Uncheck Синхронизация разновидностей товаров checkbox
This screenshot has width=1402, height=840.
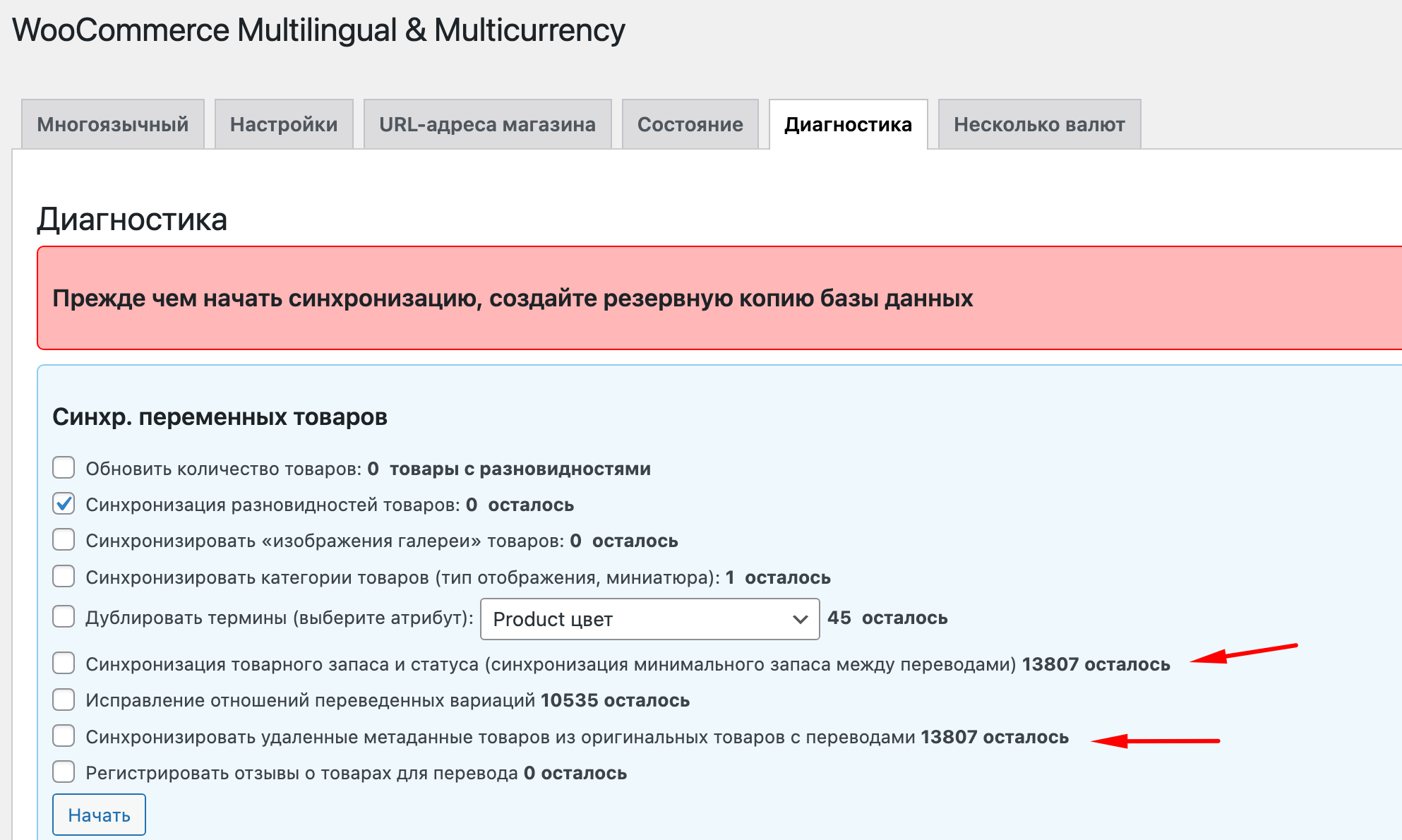64,503
